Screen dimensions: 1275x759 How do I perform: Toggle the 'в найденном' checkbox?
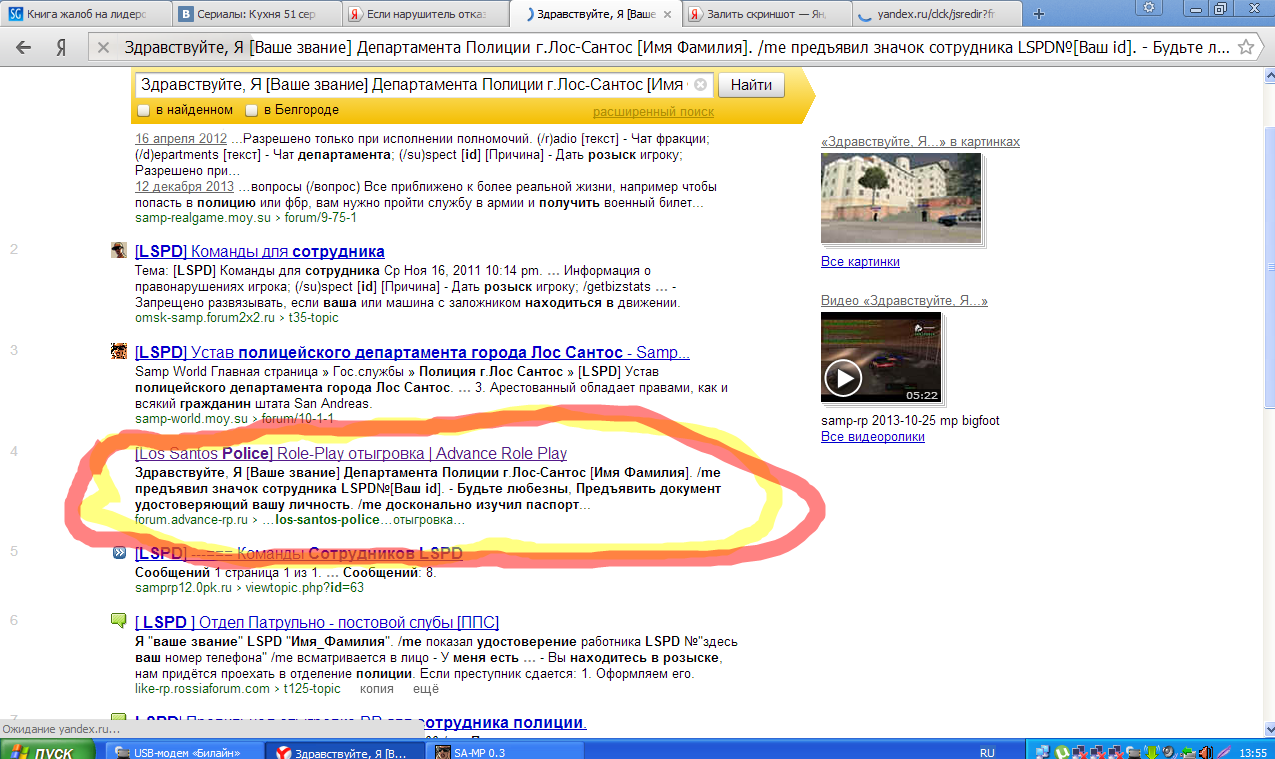(145, 110)
